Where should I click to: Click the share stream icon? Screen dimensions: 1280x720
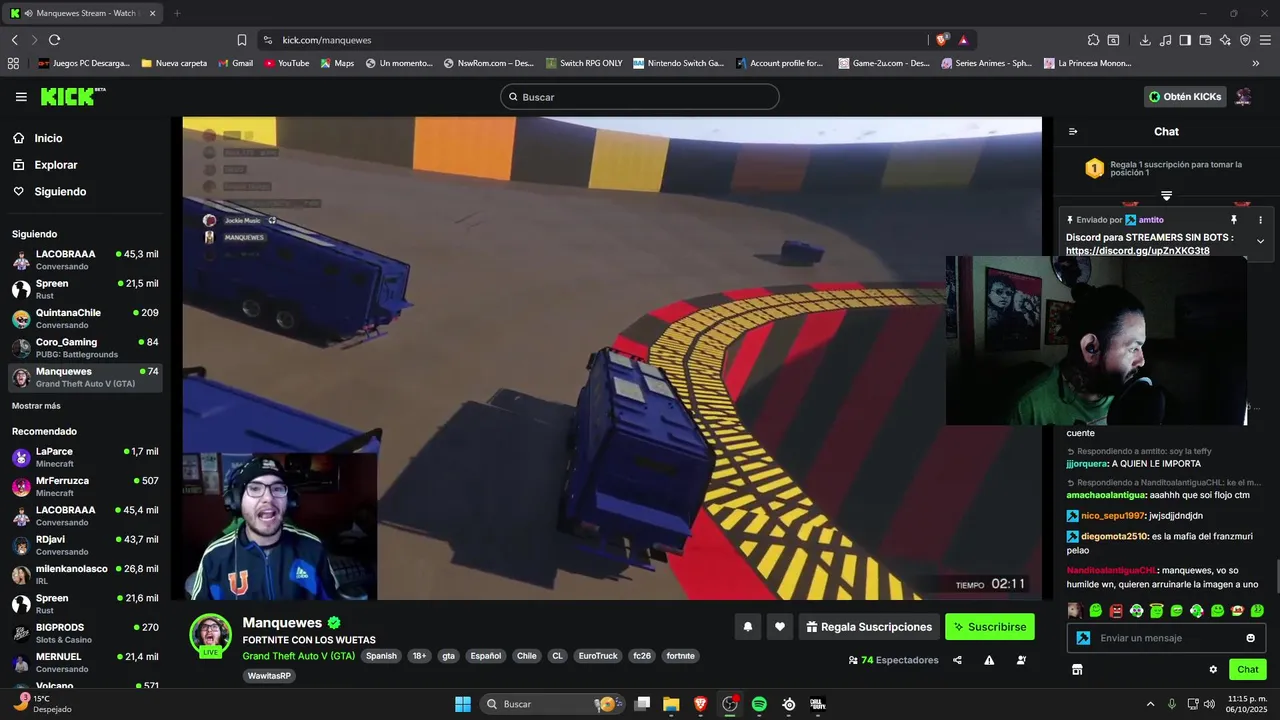pos(957,660)
